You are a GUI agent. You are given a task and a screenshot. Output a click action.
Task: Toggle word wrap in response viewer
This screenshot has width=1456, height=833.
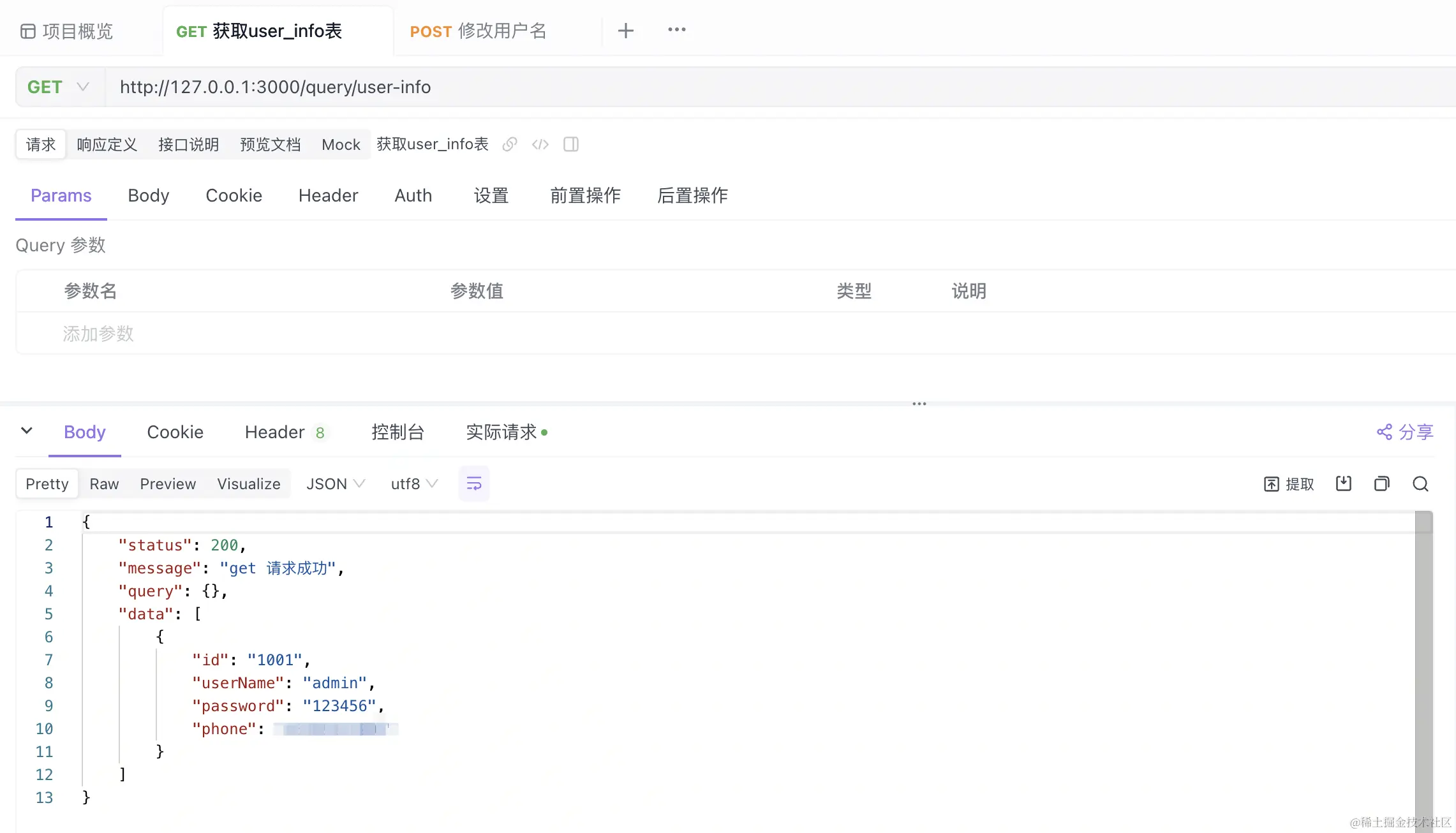coord(473,483)
